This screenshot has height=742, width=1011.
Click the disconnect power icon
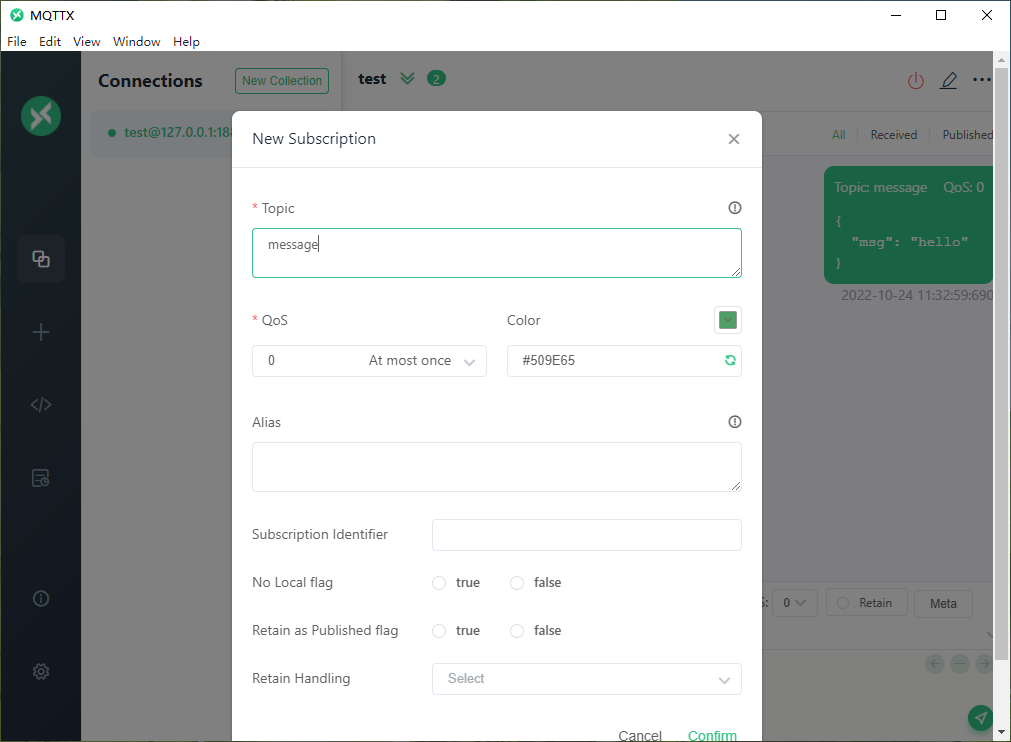pos(916,81)
